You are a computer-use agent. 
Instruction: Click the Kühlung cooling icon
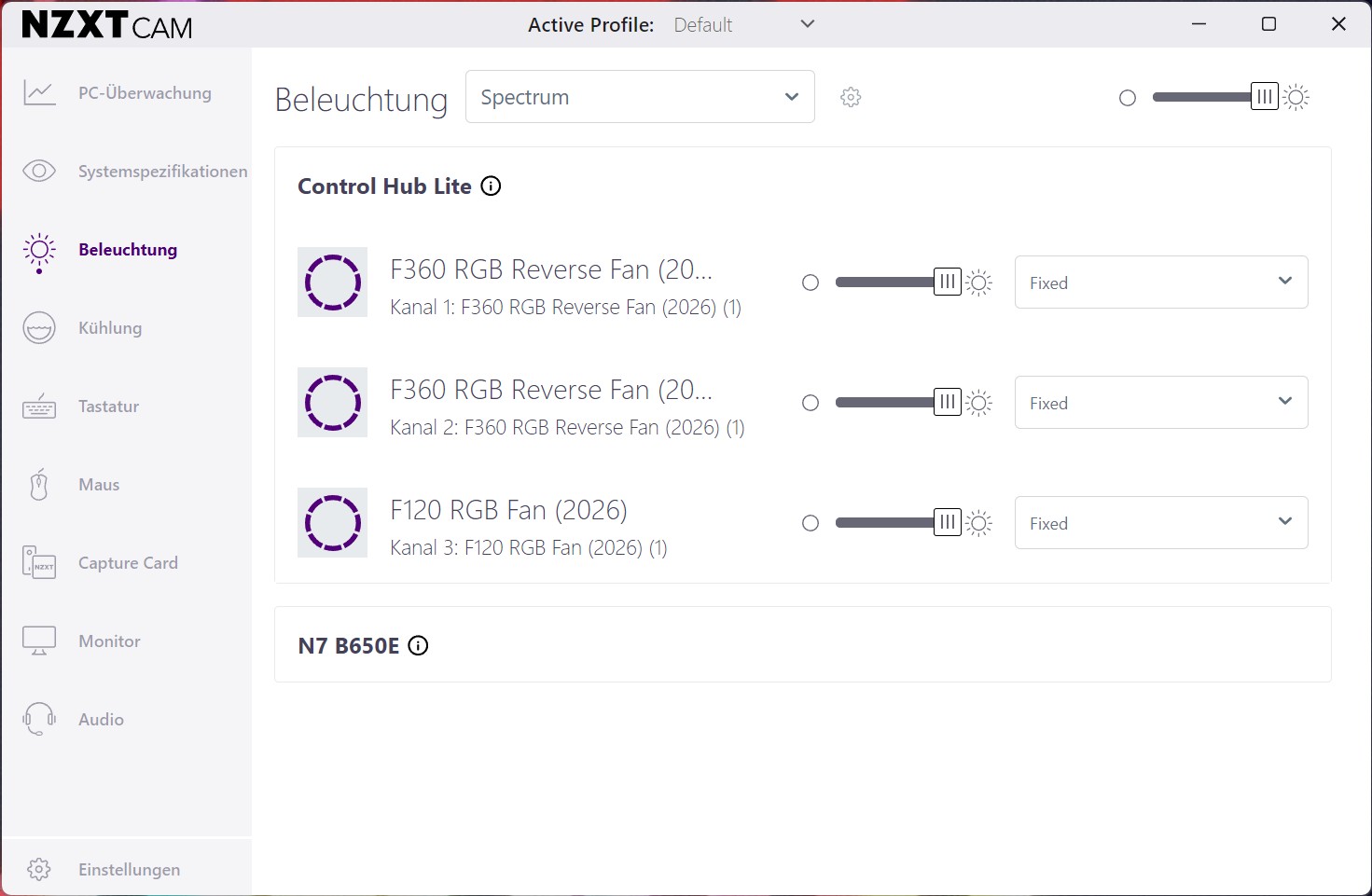pos(39,328)
